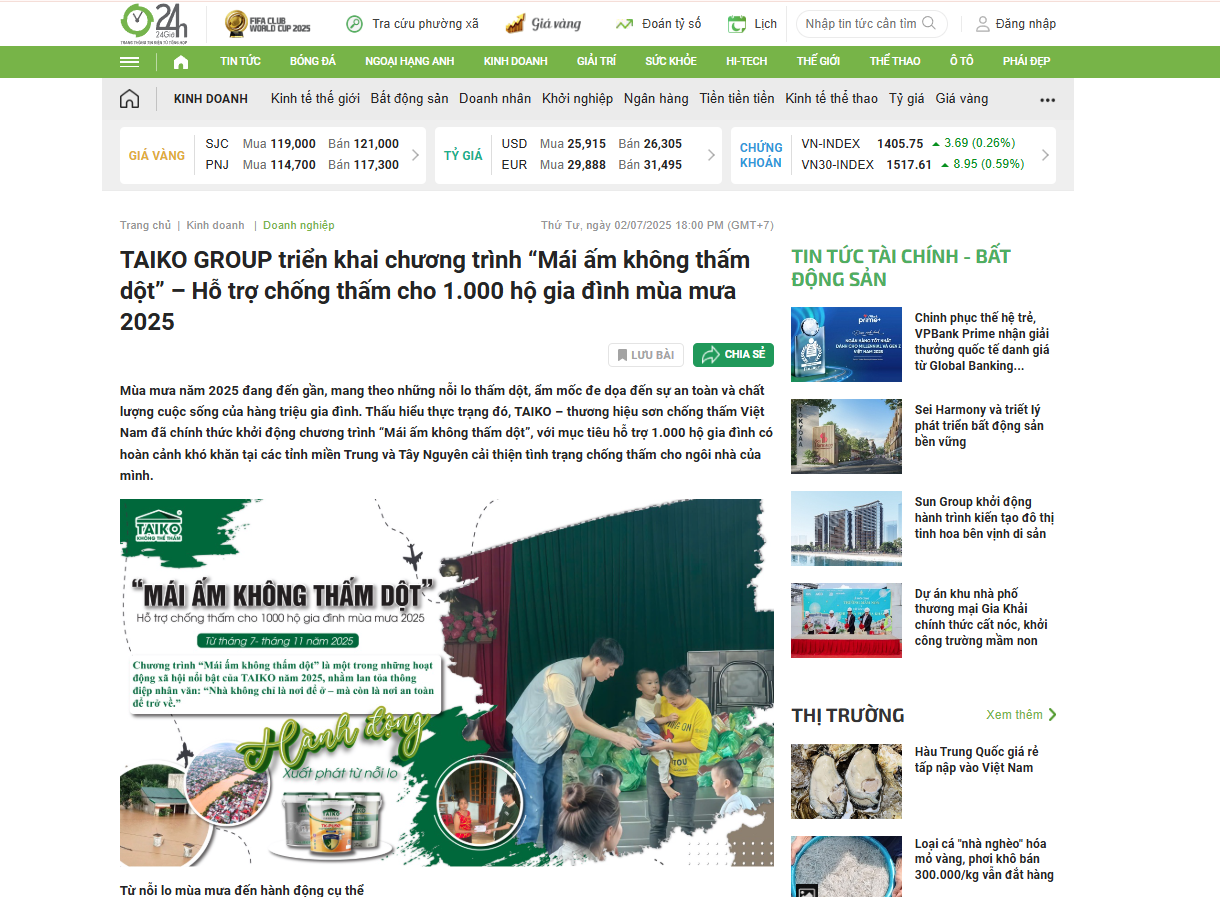The width and height of the screenshot is (1220, 897).
Task: Open Loại cá nhà nghèo headline
Action: [x=984, y=860]
